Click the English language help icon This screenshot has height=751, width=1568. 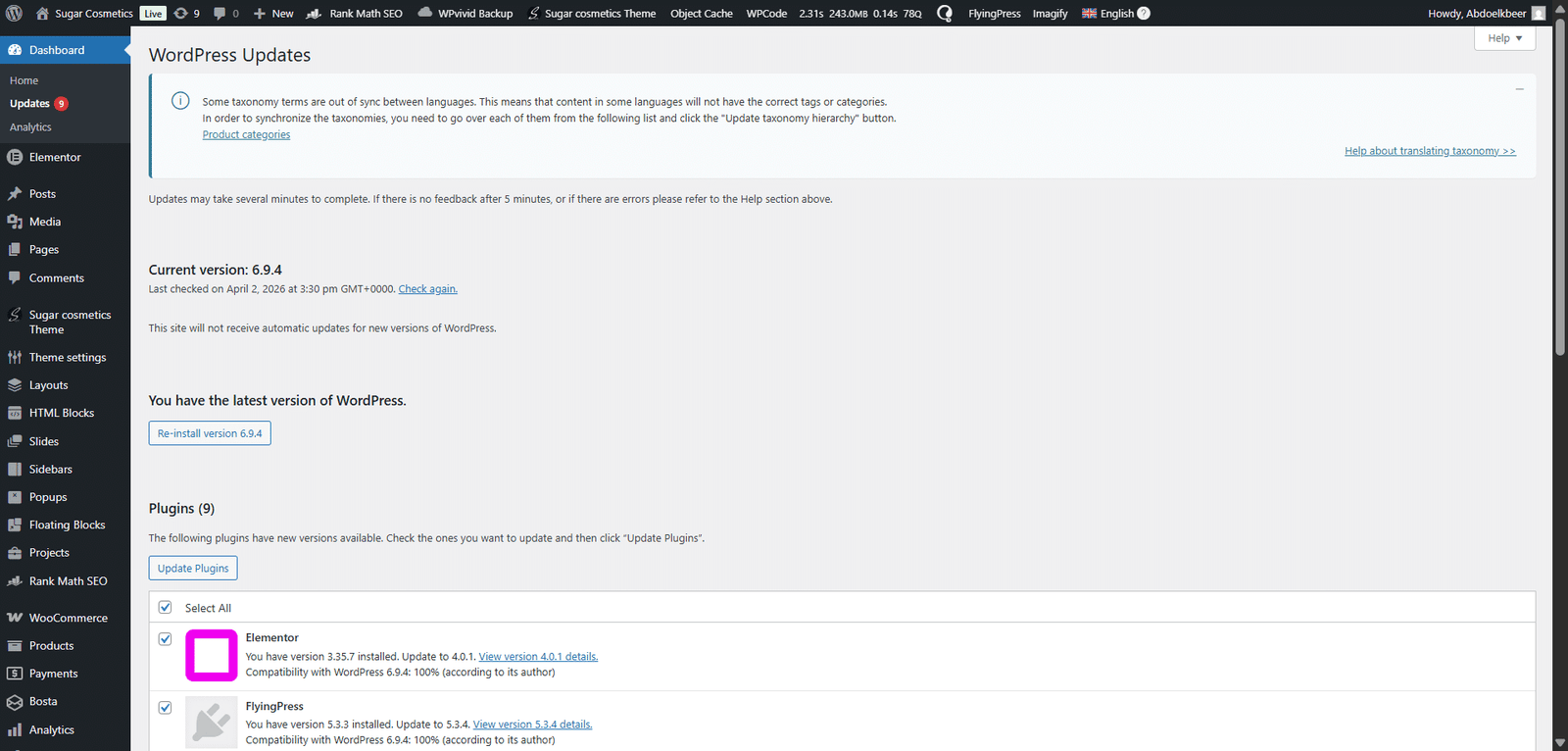coord(1144,14)
